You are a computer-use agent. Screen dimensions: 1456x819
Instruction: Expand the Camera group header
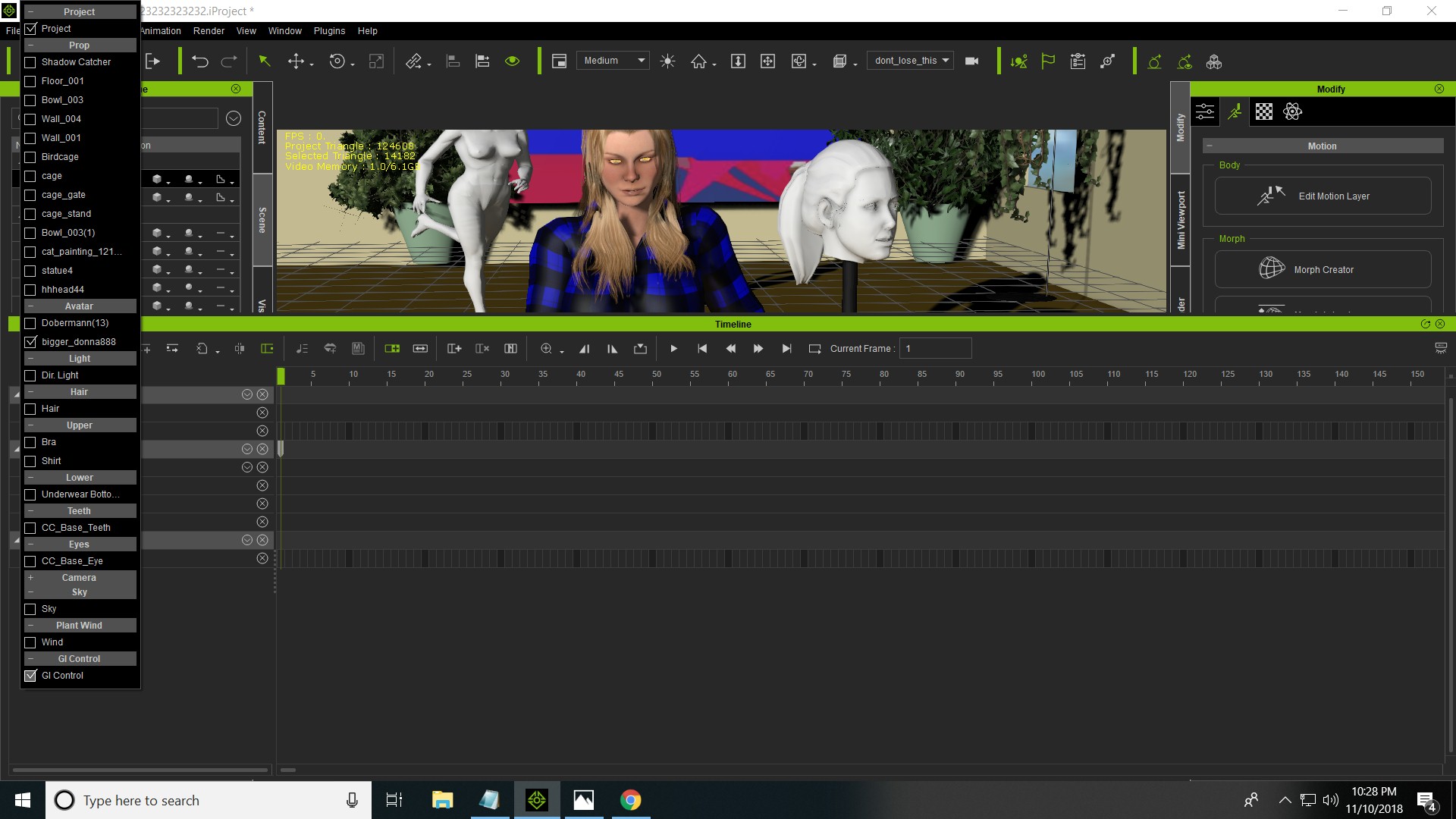click(80, 578)
